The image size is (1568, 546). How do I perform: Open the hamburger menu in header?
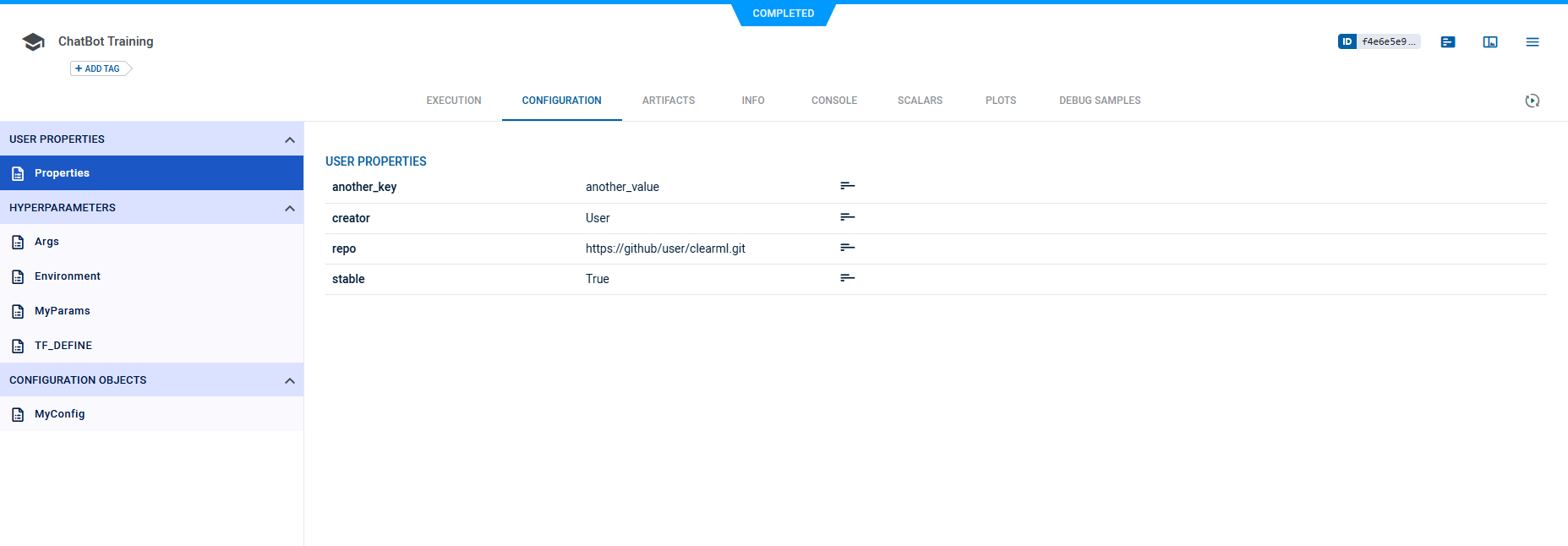[1532, 42]
